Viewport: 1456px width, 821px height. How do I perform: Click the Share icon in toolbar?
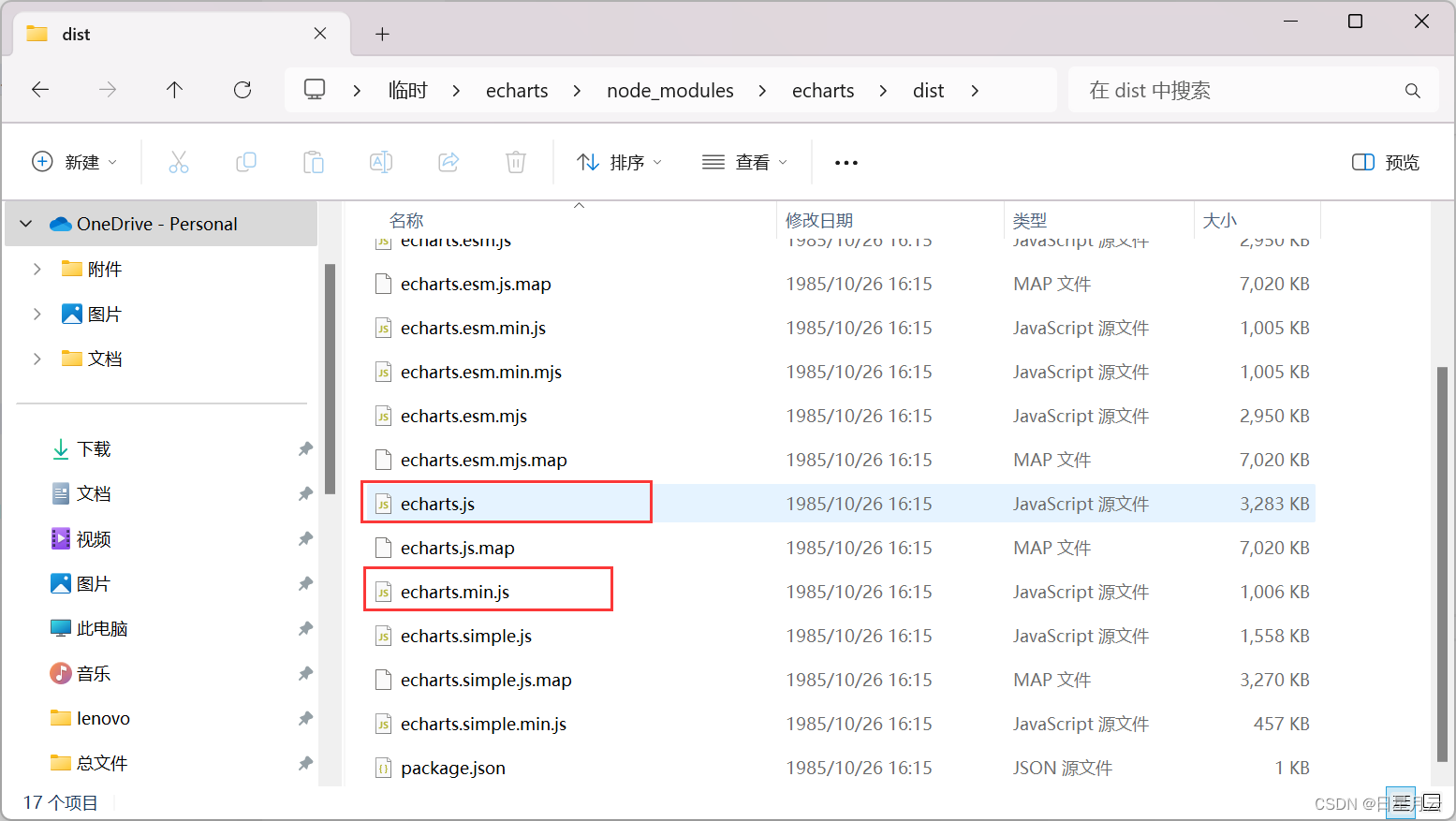click(x=449, y=162)
